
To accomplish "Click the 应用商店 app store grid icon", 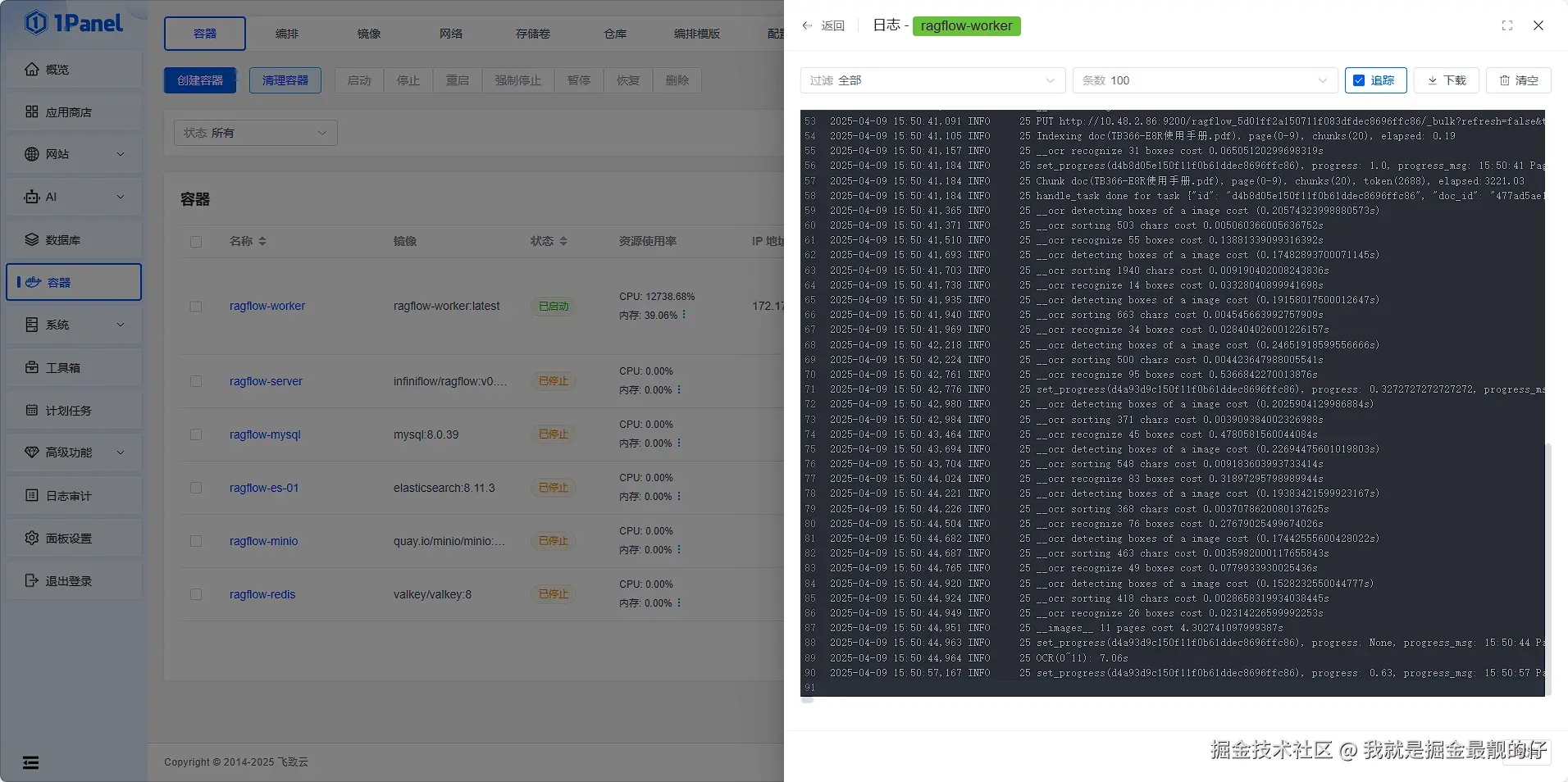I will click(32, 112).
